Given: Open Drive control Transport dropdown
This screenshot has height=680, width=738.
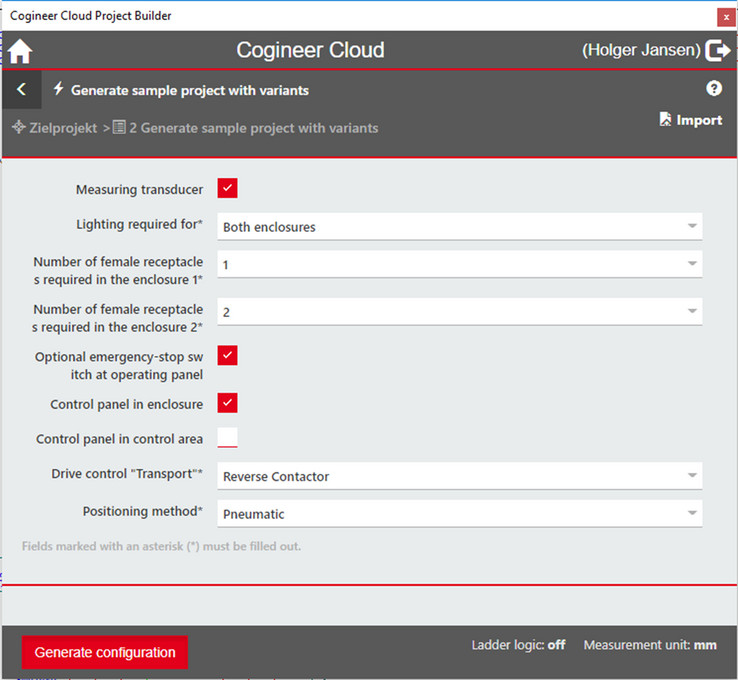Looking at the screenshot, I should tap(459, 477).
